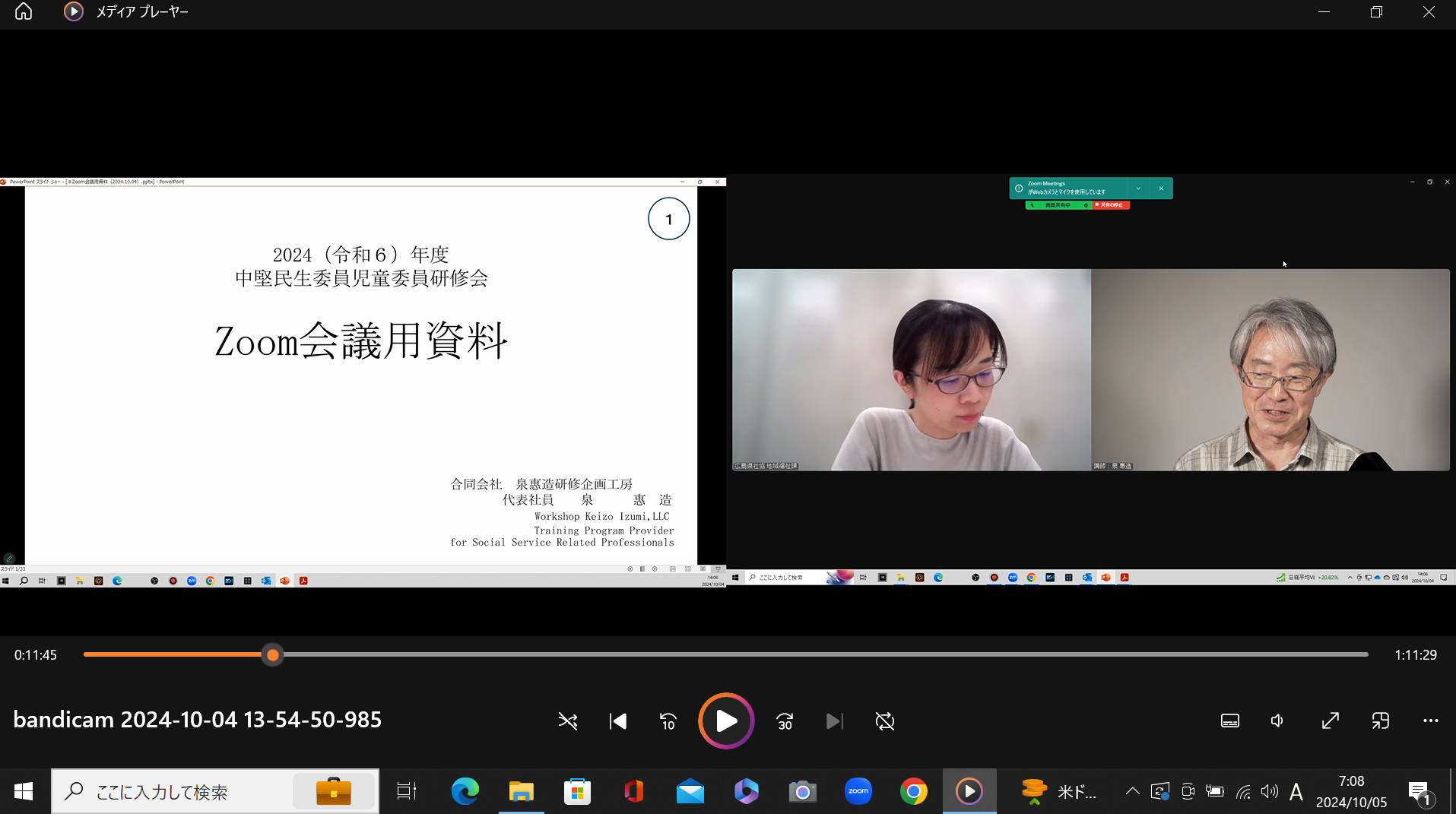Open the Camera app from the taskbar
The width and height of the screenshot is (1456, 814).
802,791
